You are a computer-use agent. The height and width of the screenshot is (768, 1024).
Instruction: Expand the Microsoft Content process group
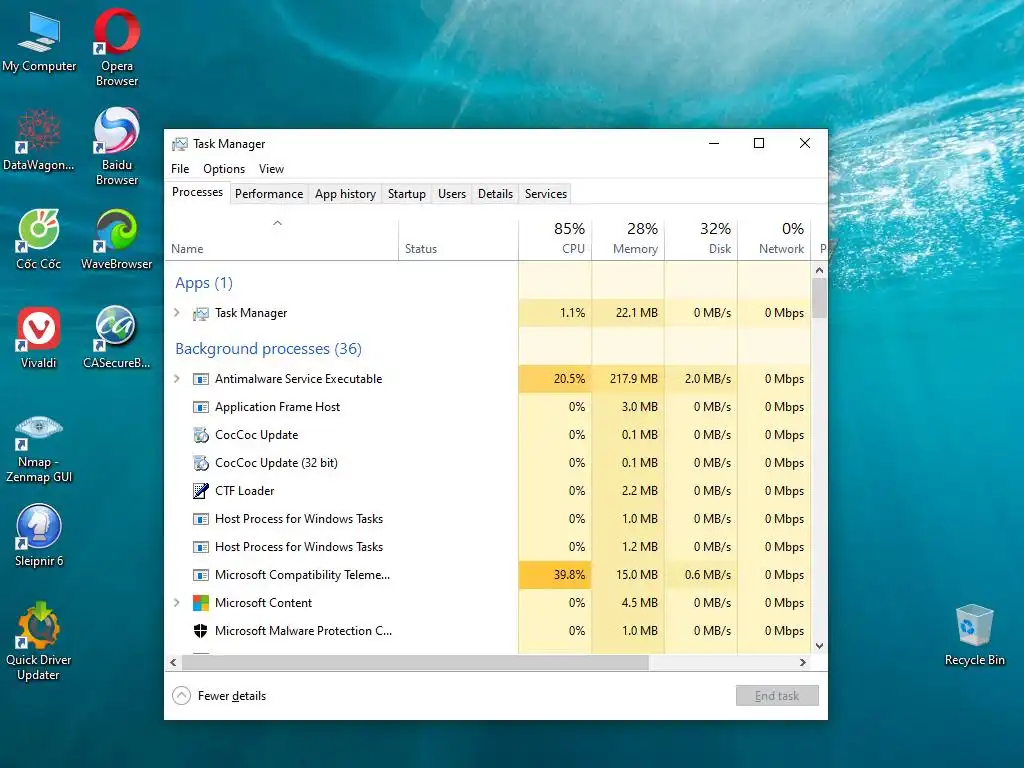pos(176,603)
